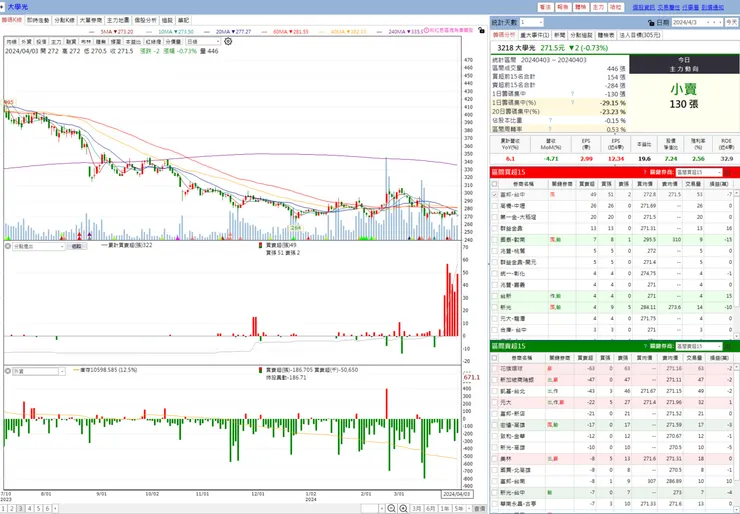740x514 pixels.
Task: Open the 法人目標(305元) tab
Action: tap(640, 35)
